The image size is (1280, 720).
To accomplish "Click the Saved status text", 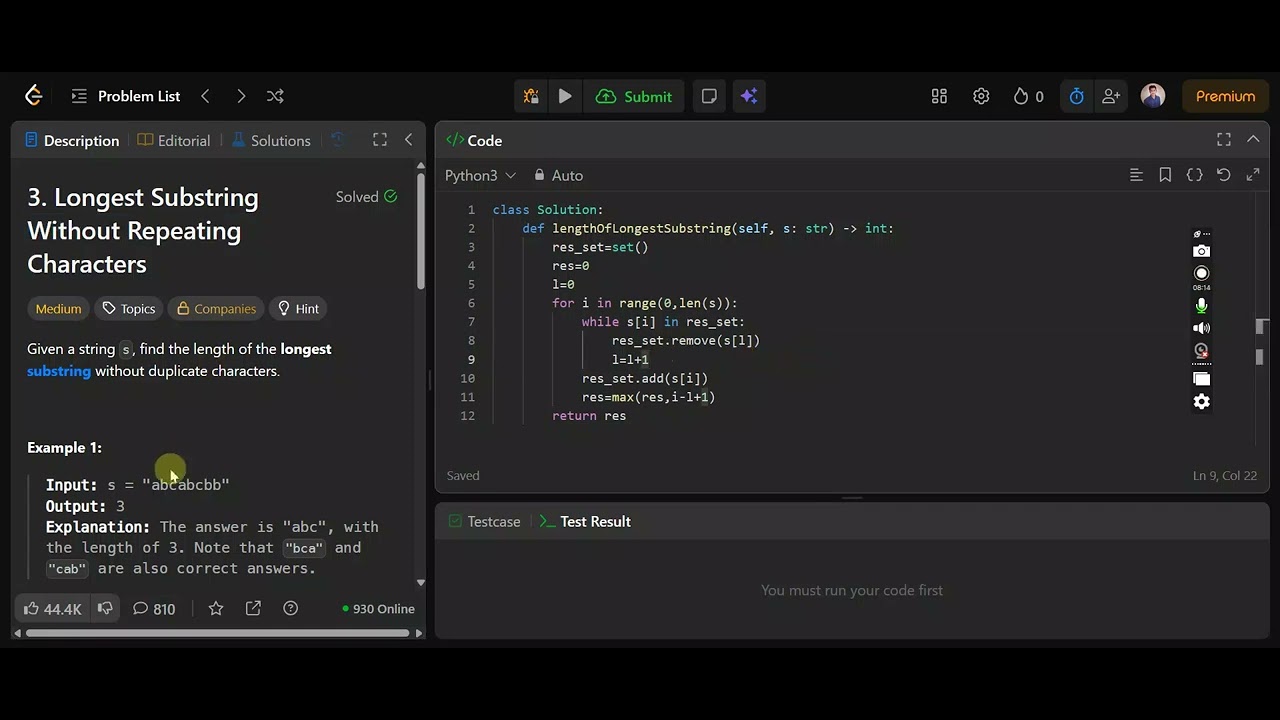I will click(463, 475).
